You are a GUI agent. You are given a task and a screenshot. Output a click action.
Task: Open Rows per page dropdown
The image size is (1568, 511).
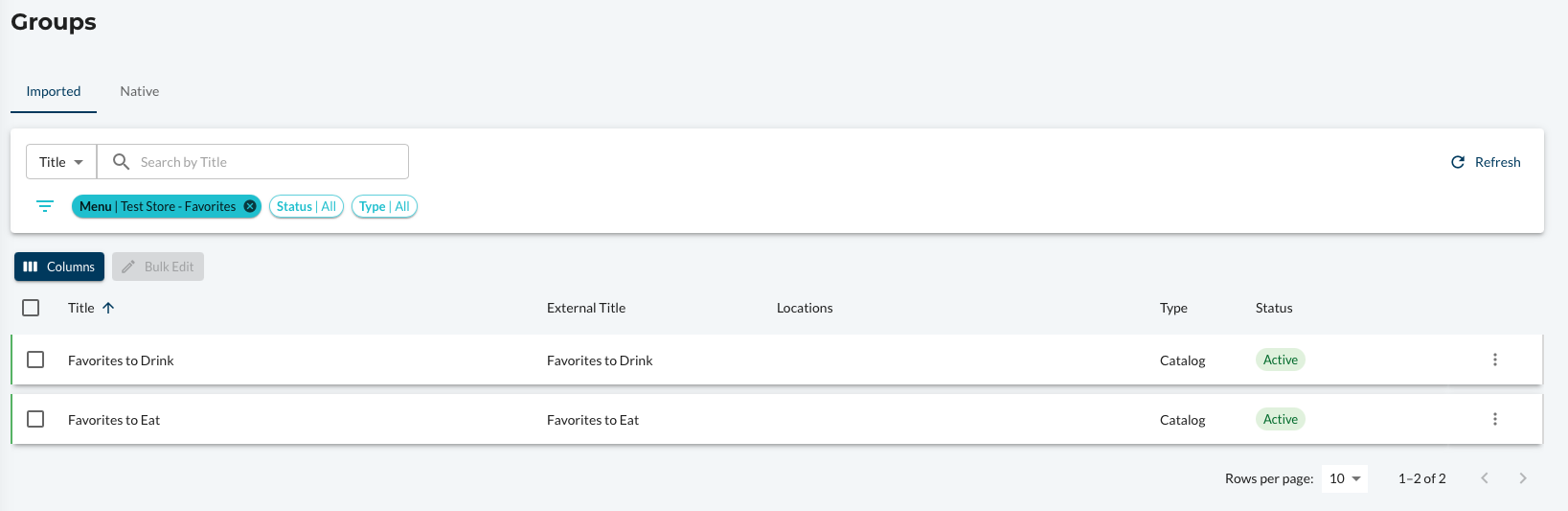coord(1345,478)
